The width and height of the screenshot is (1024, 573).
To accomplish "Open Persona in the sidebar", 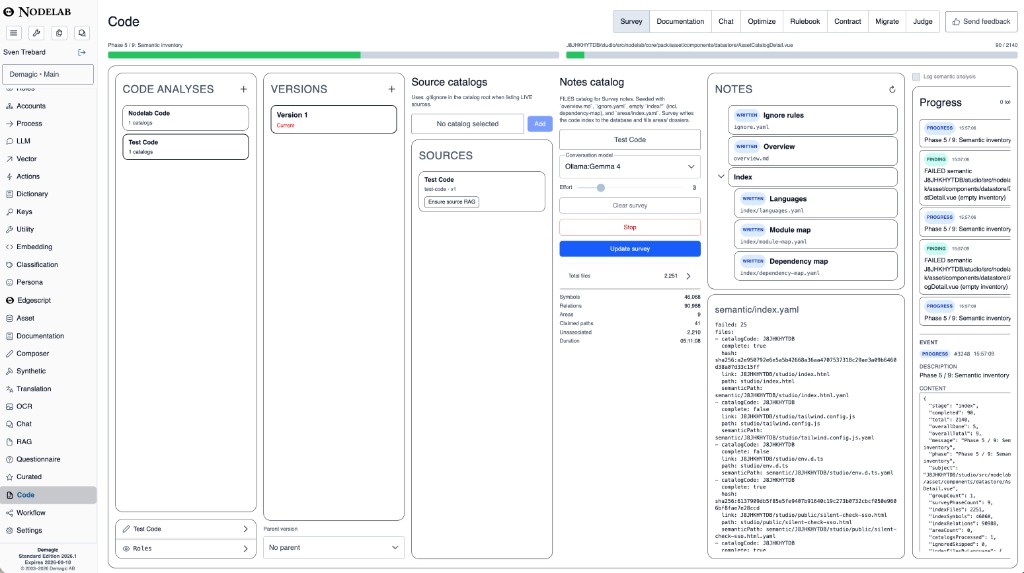I will coord(48,282).
